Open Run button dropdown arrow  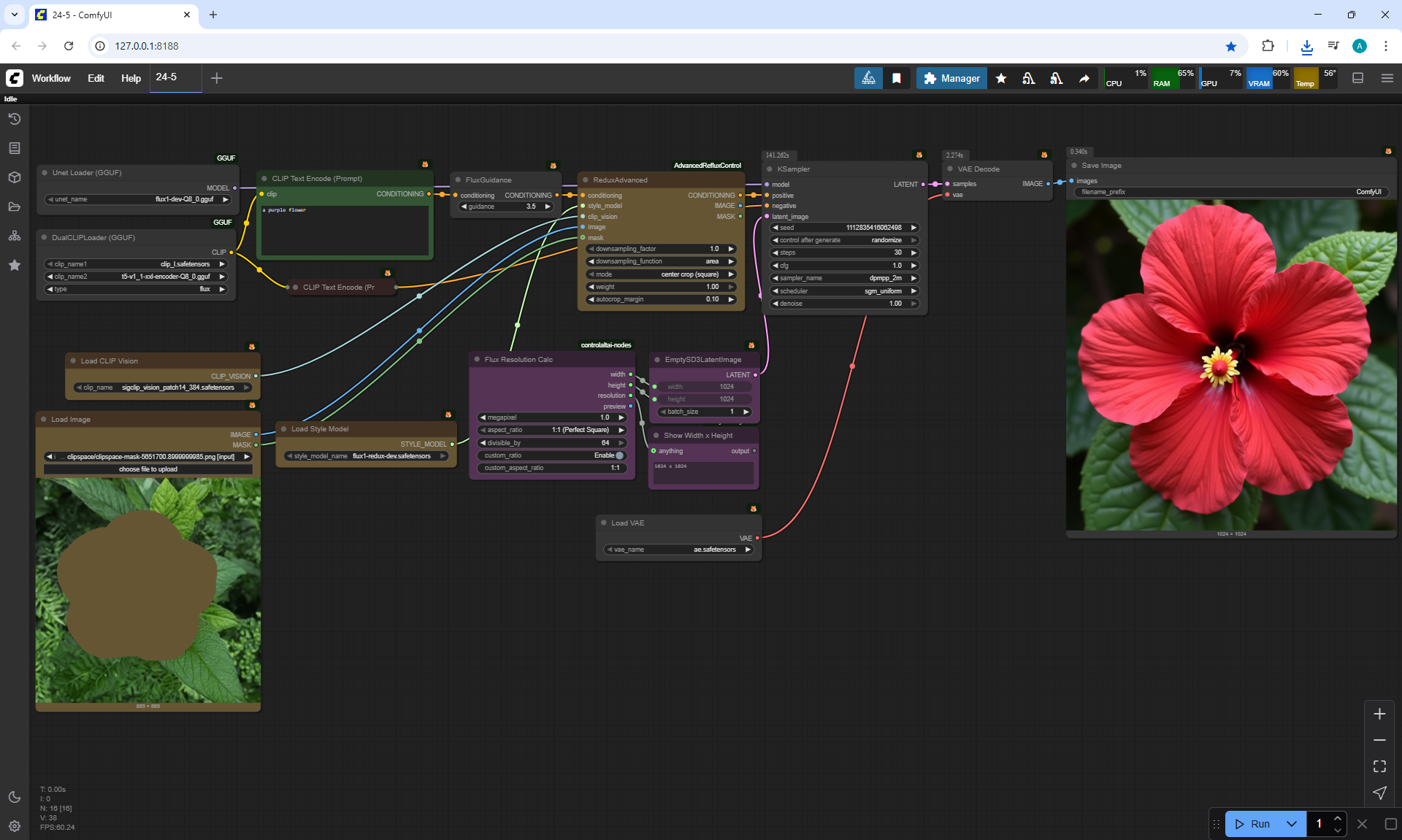pyautogui.click(x=1291, y=824)
